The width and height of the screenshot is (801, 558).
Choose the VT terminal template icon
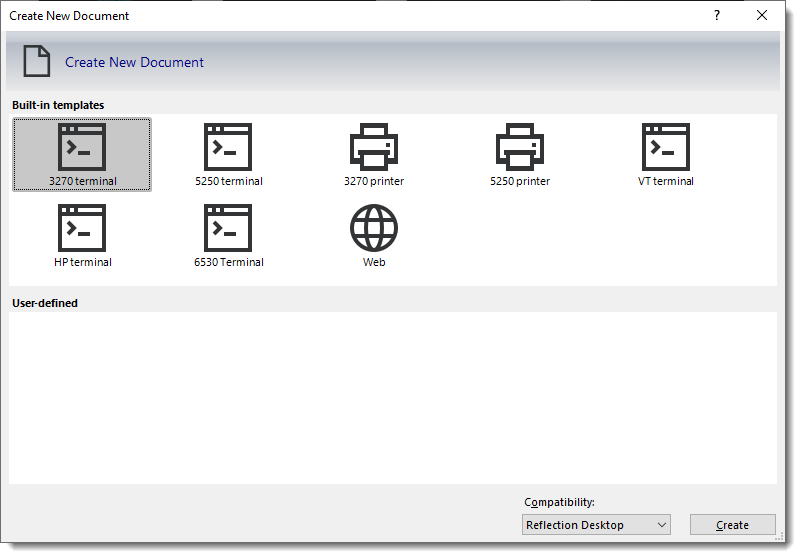pos(666,147)
